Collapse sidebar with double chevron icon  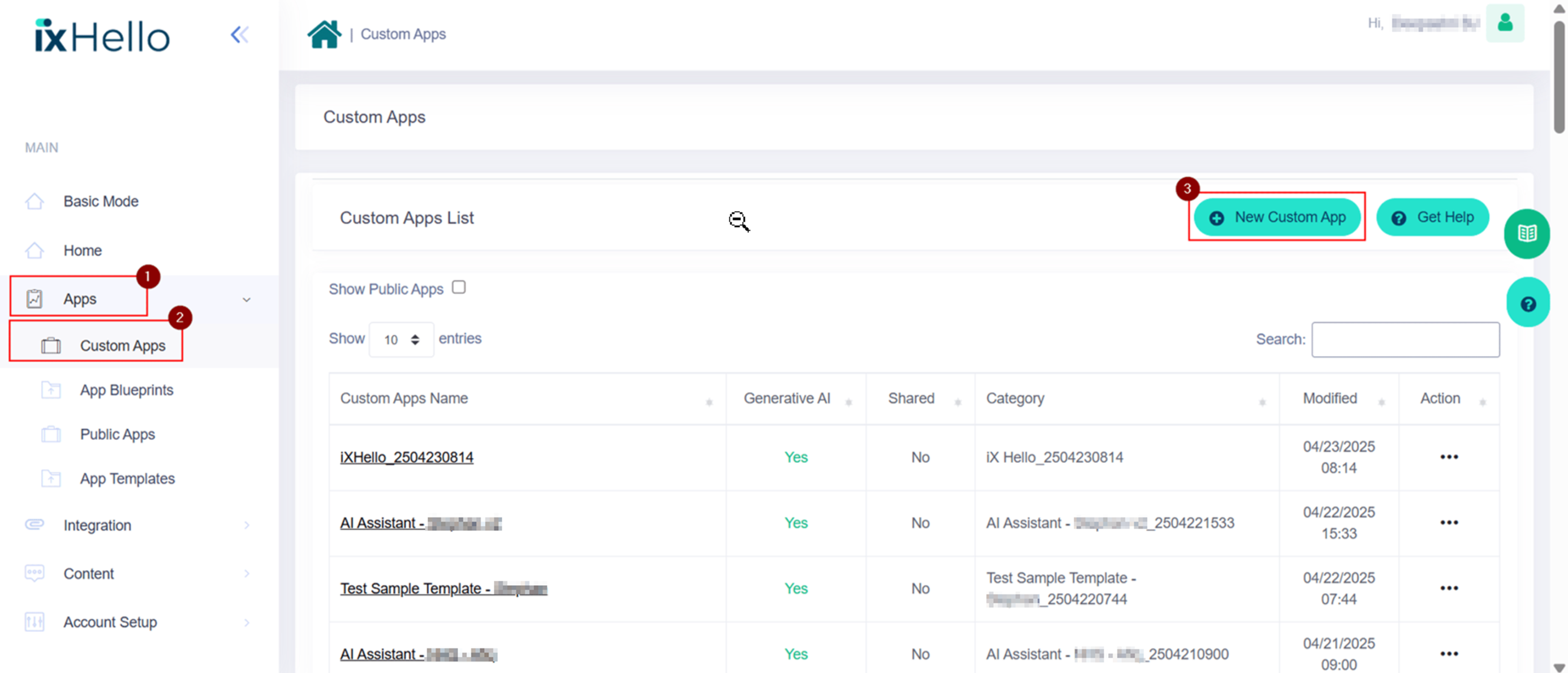click(x=239, y=35)
